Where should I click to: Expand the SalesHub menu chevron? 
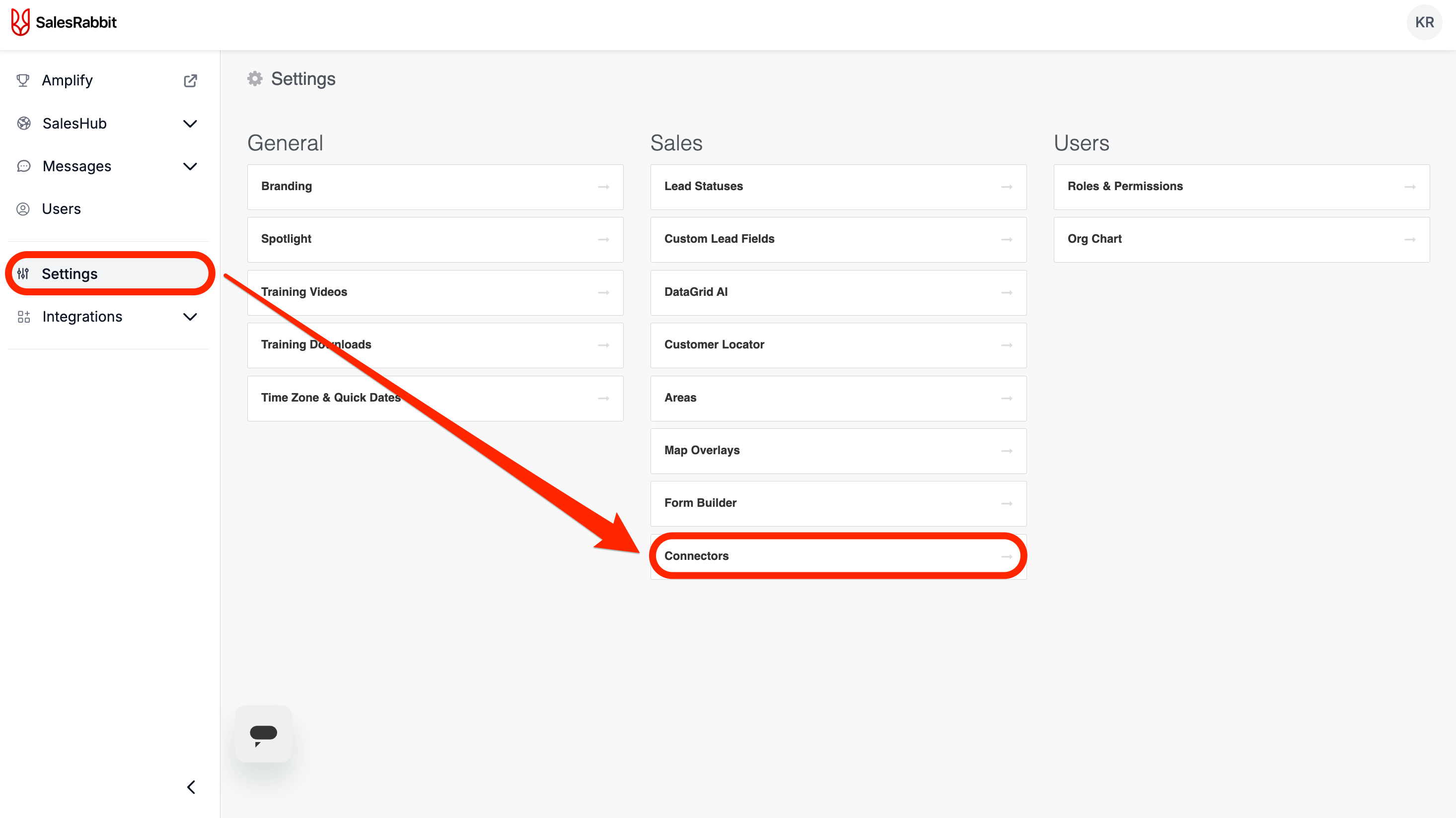(191, 124)
